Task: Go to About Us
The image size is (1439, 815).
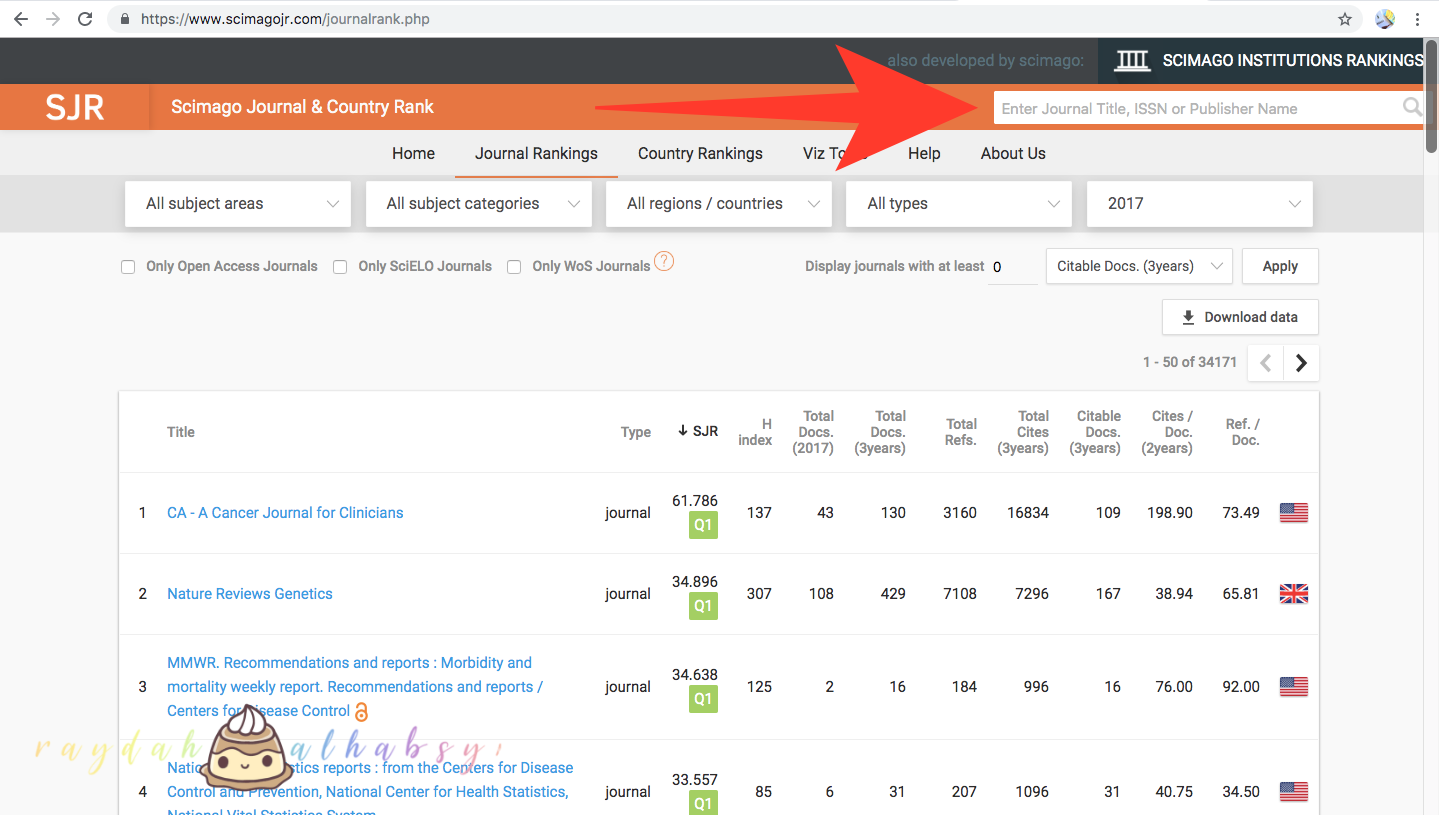Action: click(1013, 154)
